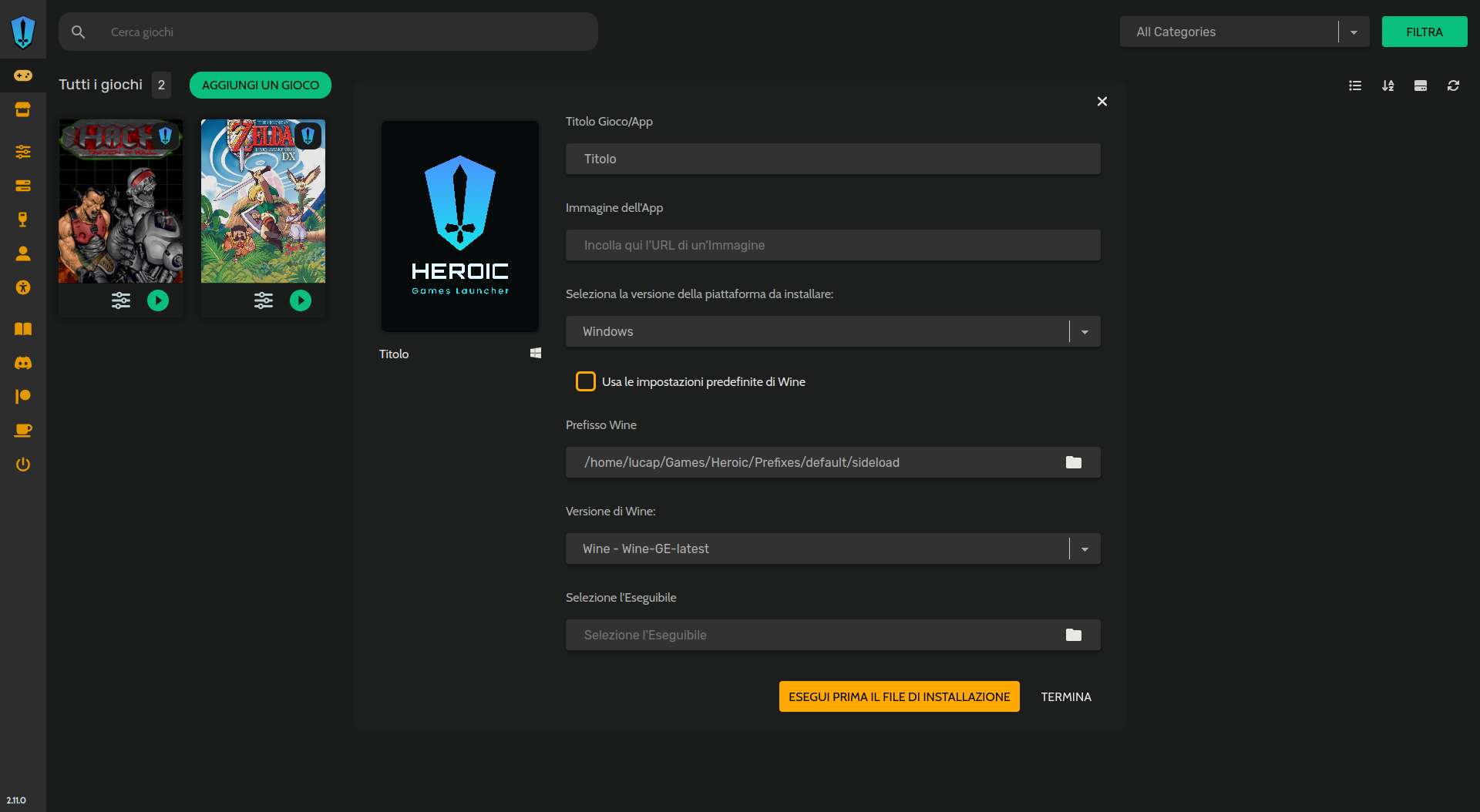Click the Heroic shield logo in the sidebar

pyautogui.click(x=23, y=32)
